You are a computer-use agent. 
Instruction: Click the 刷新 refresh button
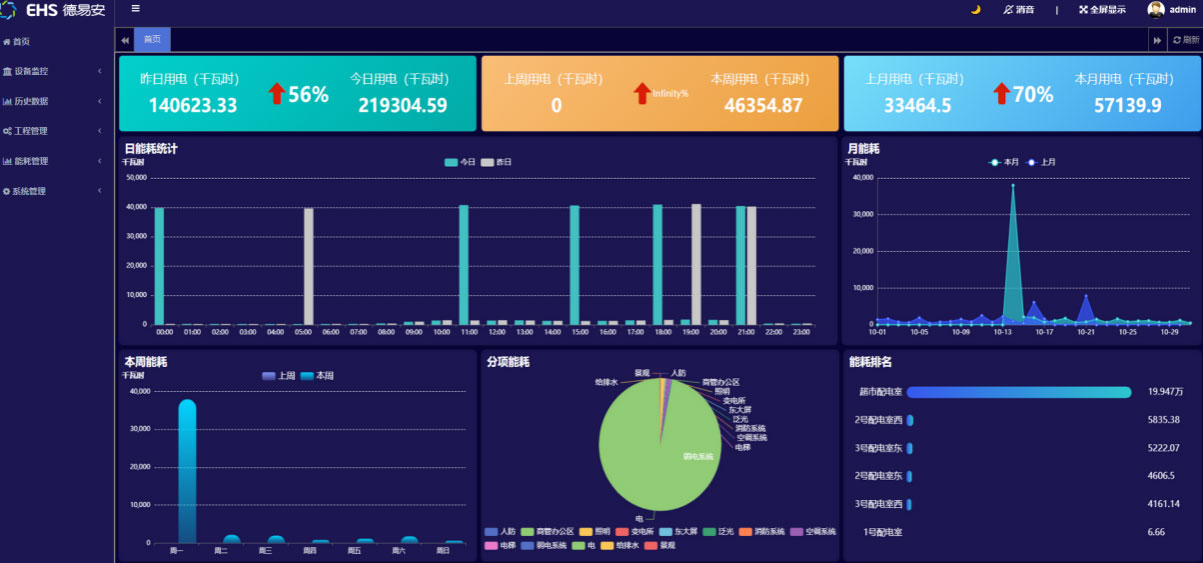[x=1185, y=40]
